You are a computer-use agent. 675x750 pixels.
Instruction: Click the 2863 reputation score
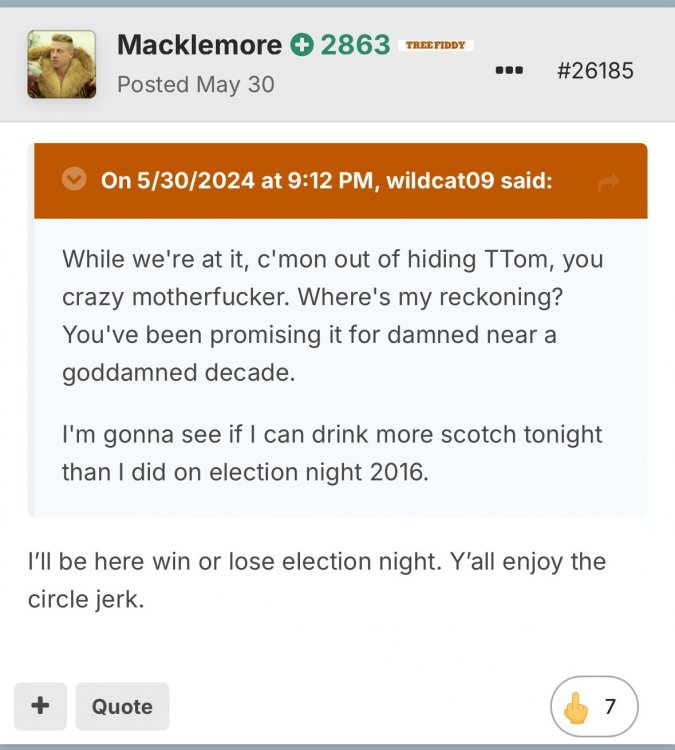point(355,45)
